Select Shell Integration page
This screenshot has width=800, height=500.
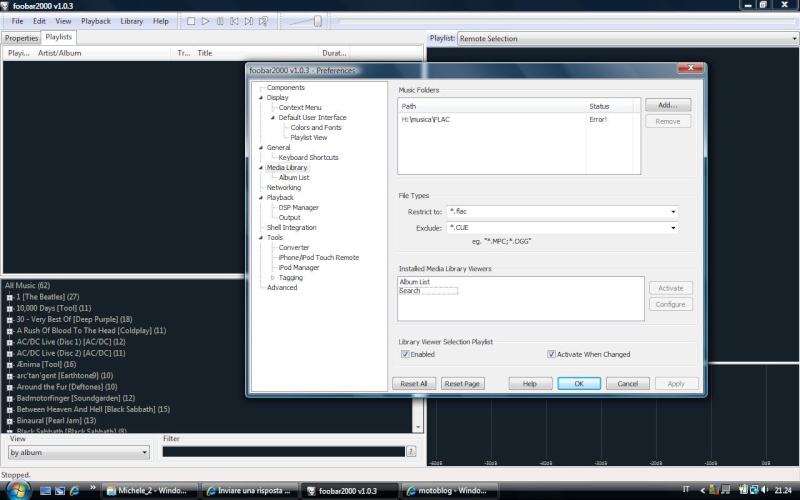[291, 228]
